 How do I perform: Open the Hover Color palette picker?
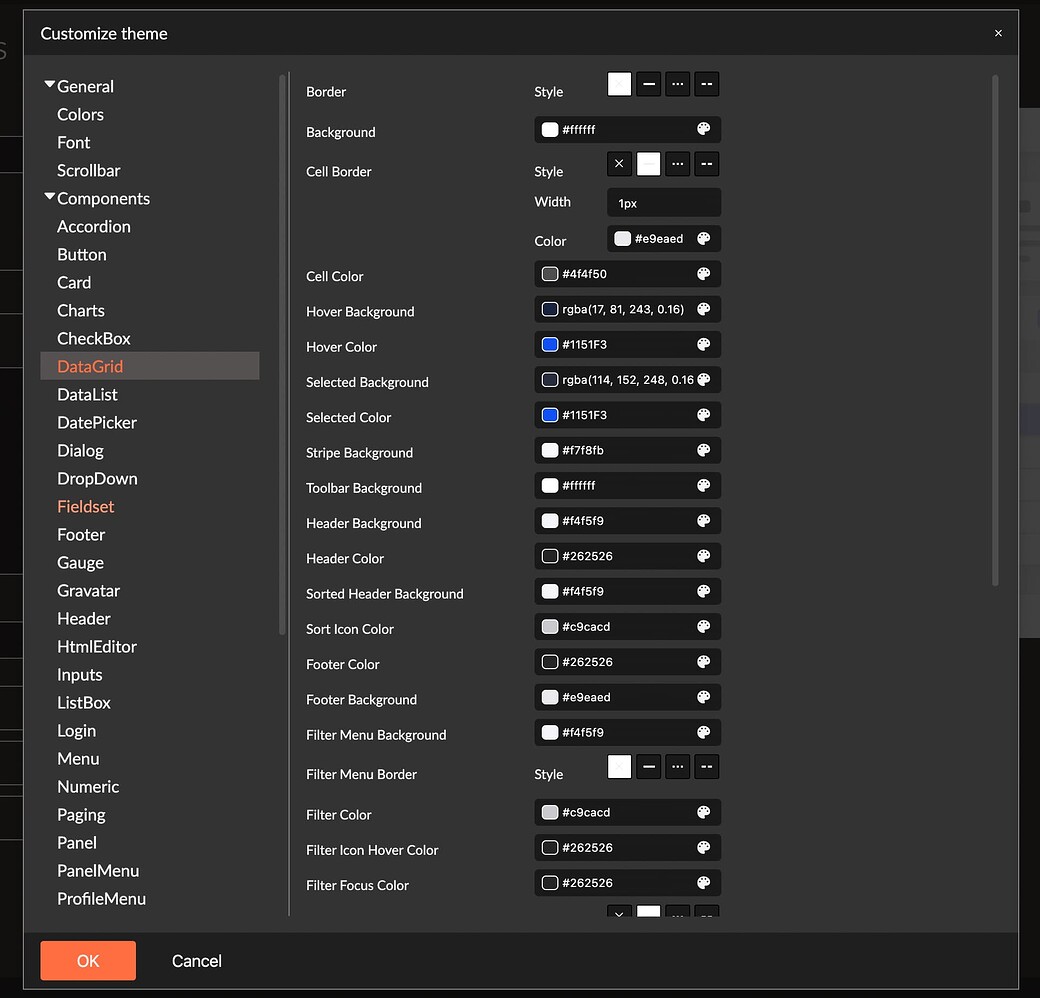(x=705, y=344)
